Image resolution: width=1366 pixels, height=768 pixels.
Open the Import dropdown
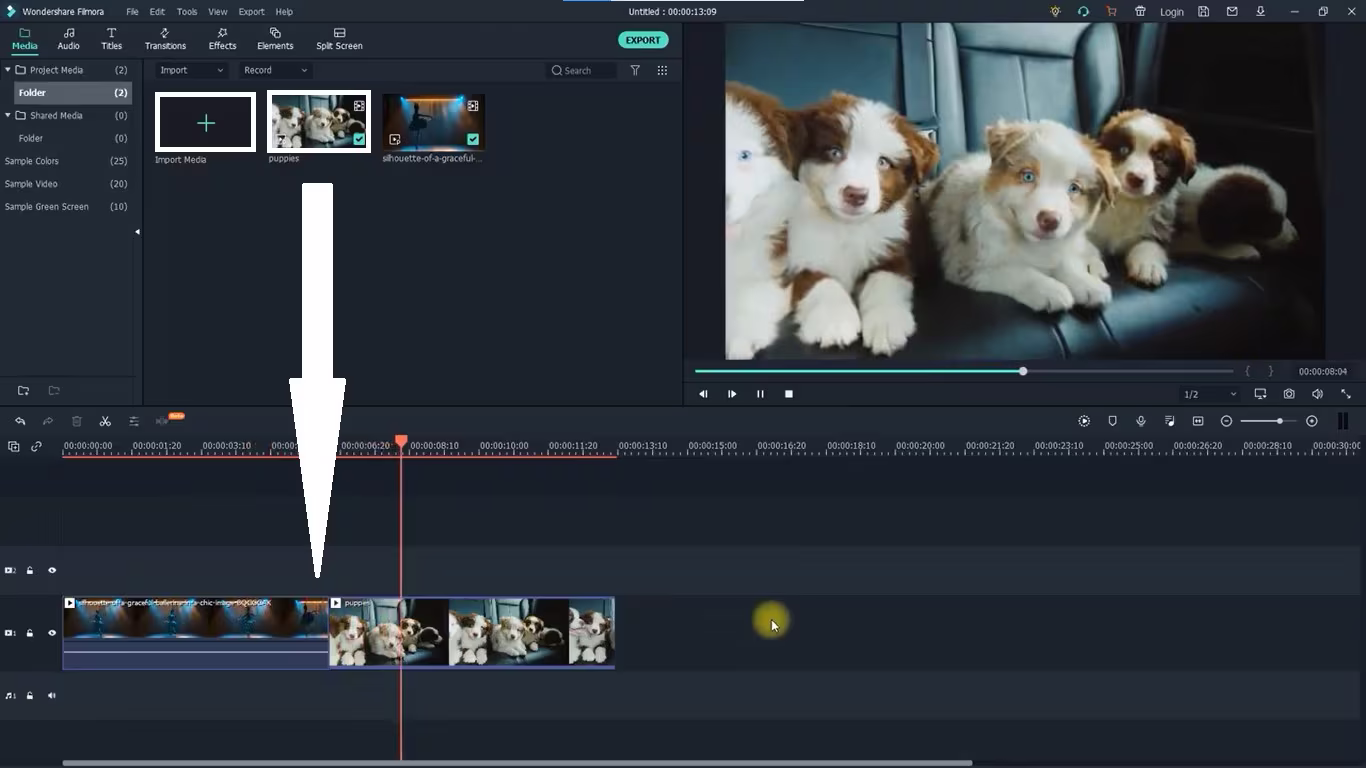tap(192, 70)
